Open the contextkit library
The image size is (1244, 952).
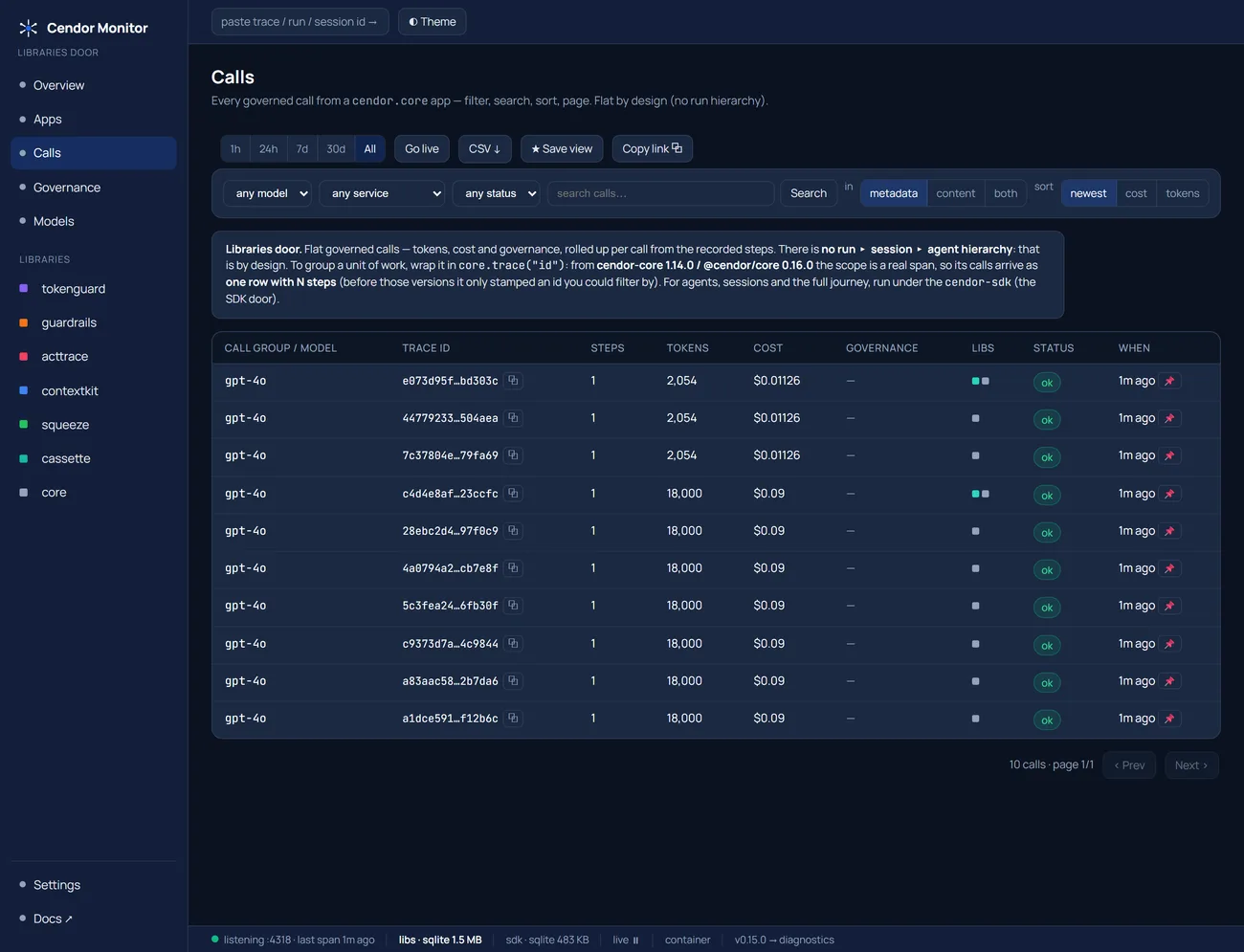94,390
